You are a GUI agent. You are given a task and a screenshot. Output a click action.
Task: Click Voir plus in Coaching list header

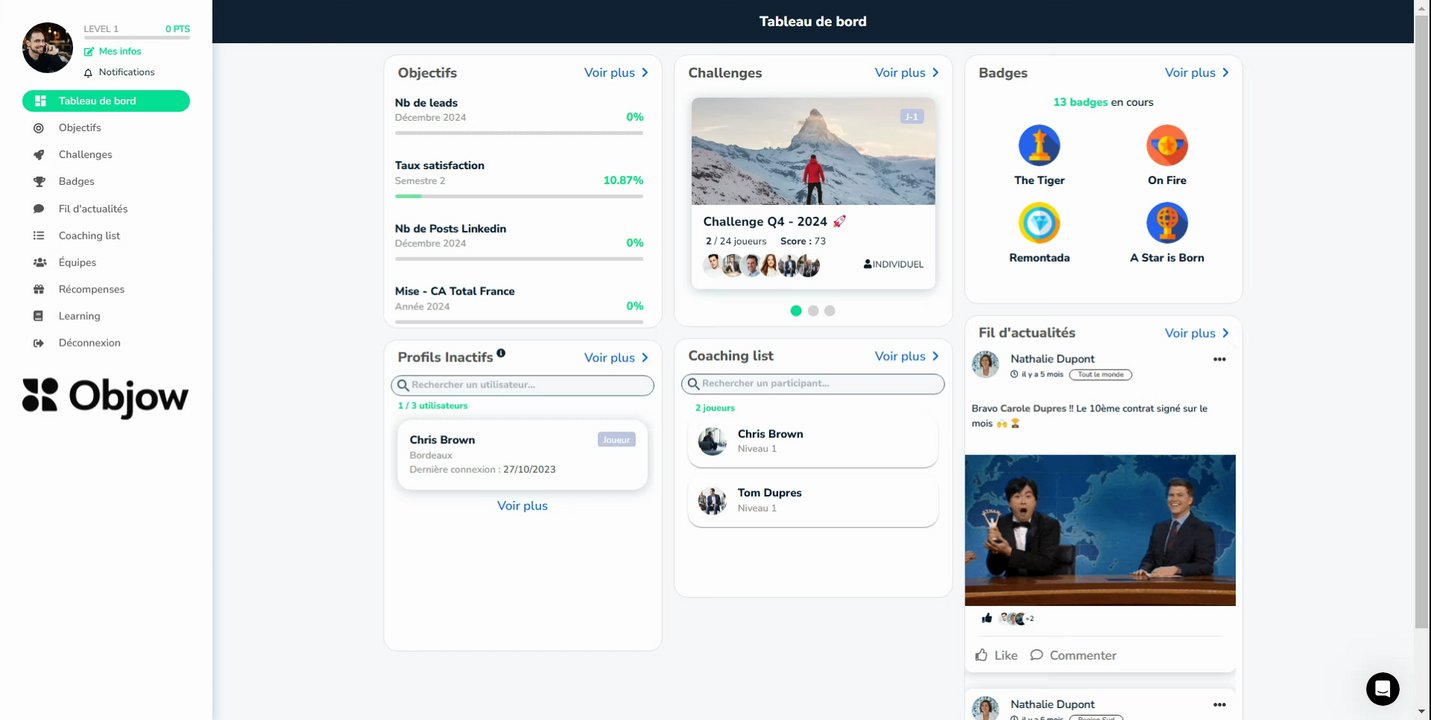click(907, 356)
